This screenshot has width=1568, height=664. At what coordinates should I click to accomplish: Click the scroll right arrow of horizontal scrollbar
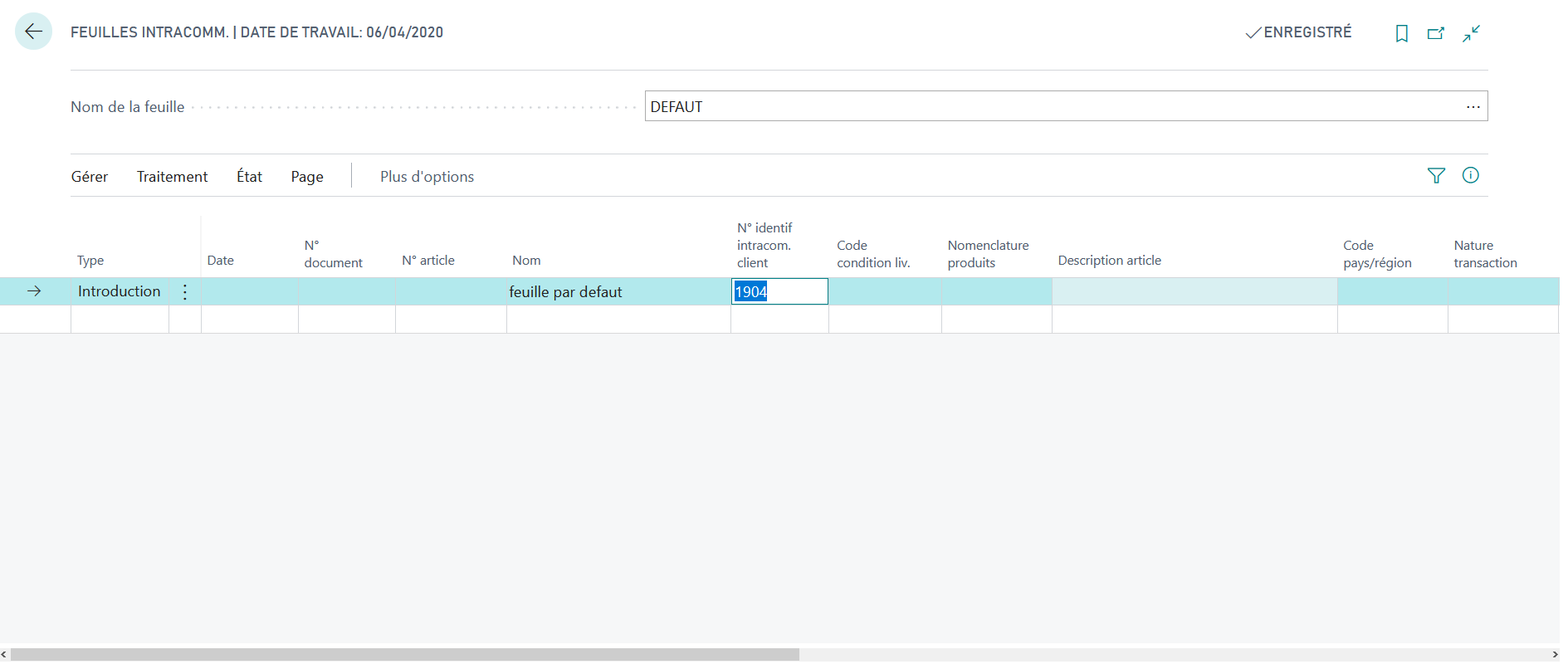1555,655
